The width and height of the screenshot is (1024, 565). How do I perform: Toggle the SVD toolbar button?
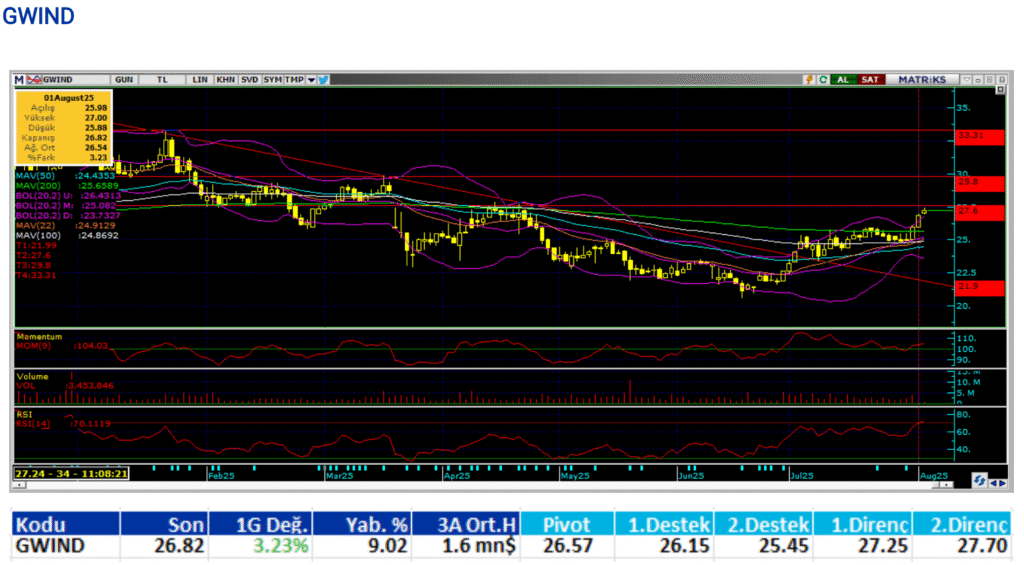(x=249, y=80)
